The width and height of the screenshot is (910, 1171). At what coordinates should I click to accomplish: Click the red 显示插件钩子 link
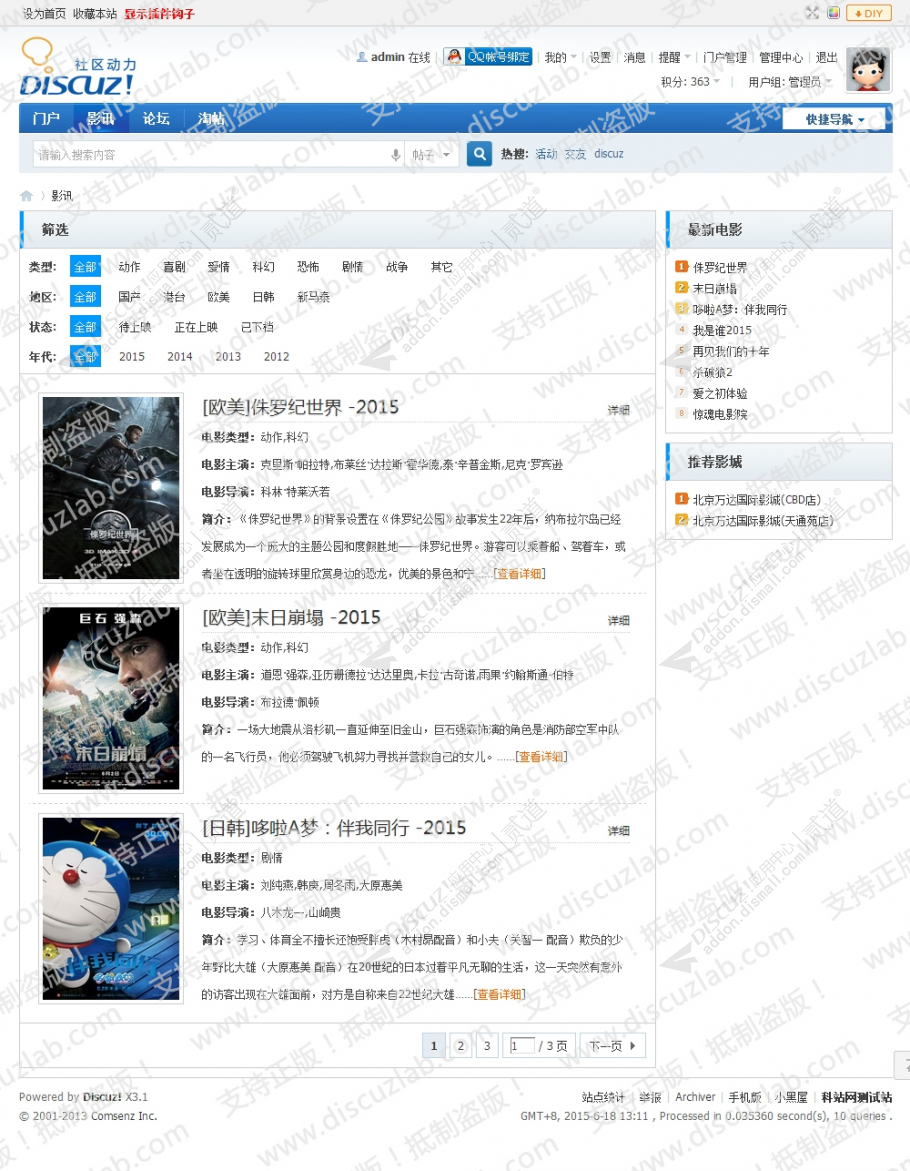(x=159, y=13)
